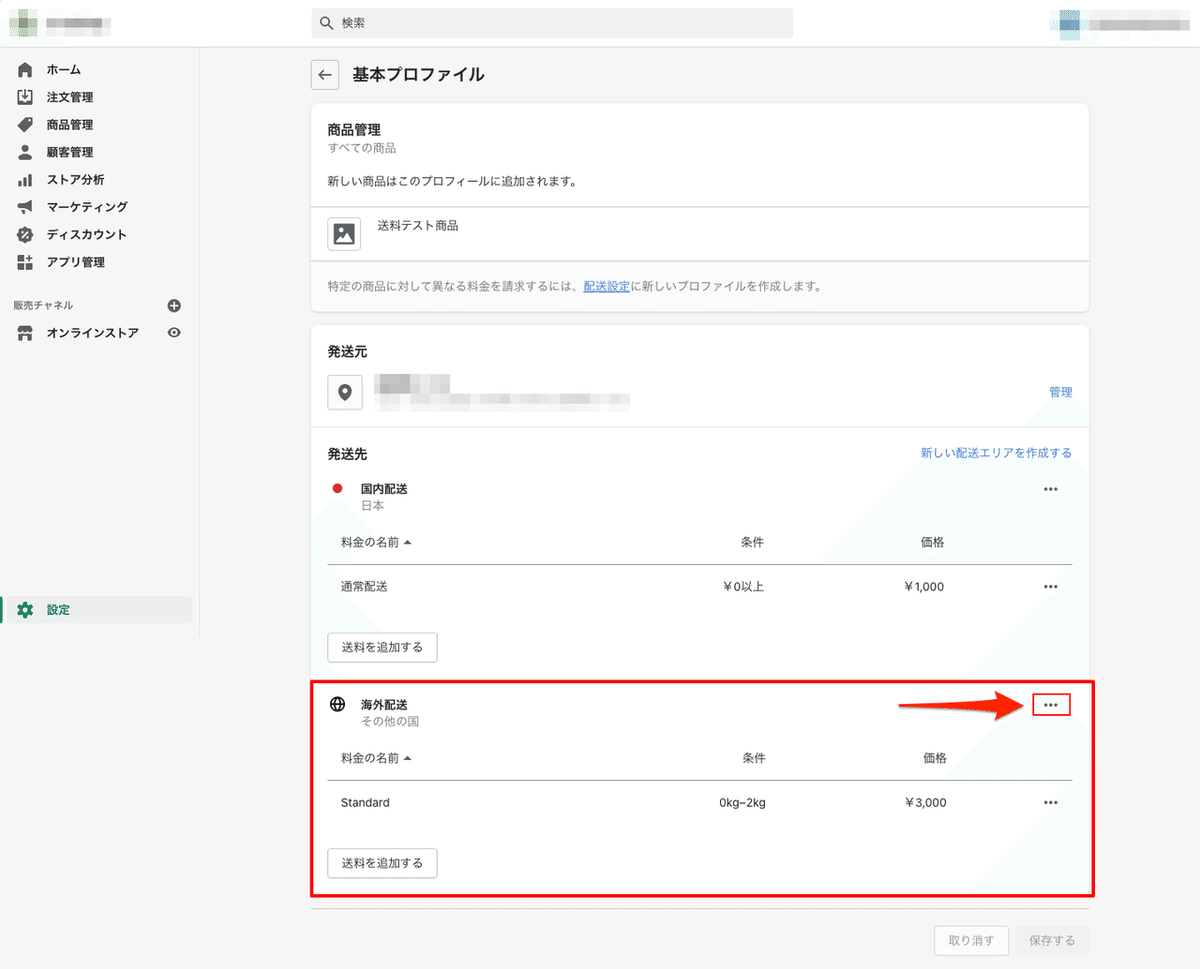Click the home icon in sidebar
The height and width of the screenshot is (969, 1200).
26,70
